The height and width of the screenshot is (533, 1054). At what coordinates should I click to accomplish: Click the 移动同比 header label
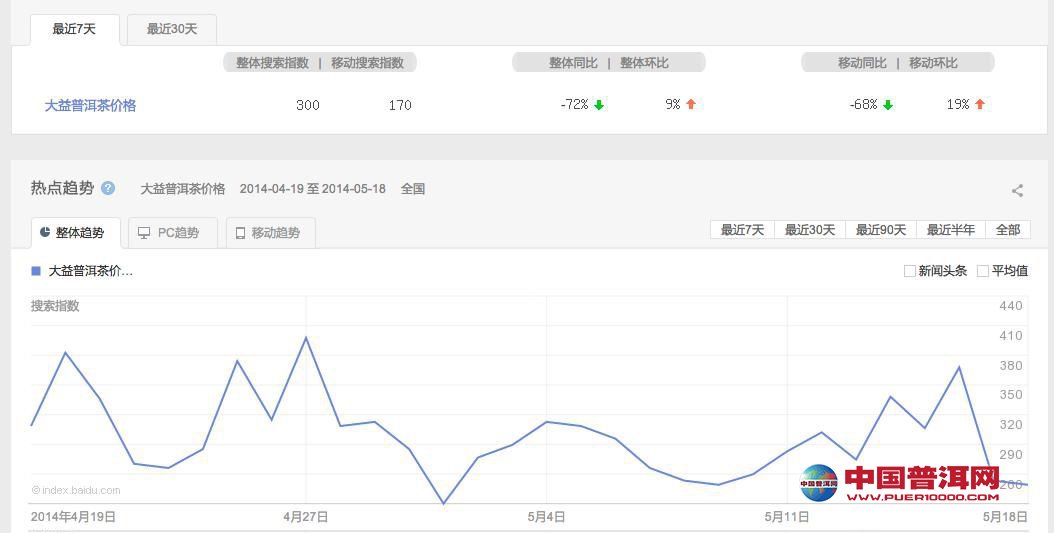point(862,63)
